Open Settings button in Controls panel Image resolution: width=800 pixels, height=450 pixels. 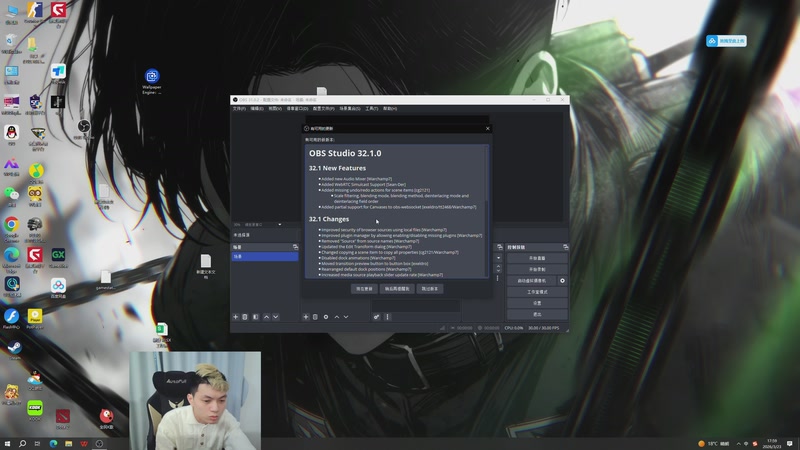pos(537,303)
